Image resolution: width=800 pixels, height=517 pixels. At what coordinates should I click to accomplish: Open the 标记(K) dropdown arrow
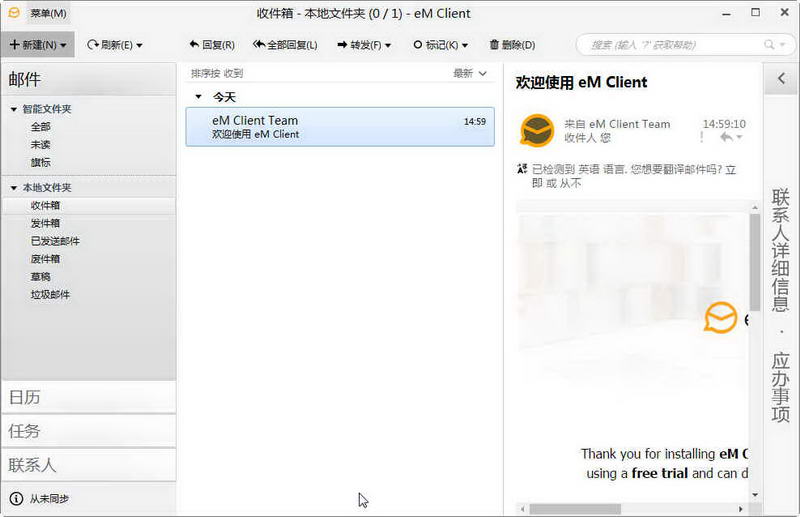(x=464, y=45)
